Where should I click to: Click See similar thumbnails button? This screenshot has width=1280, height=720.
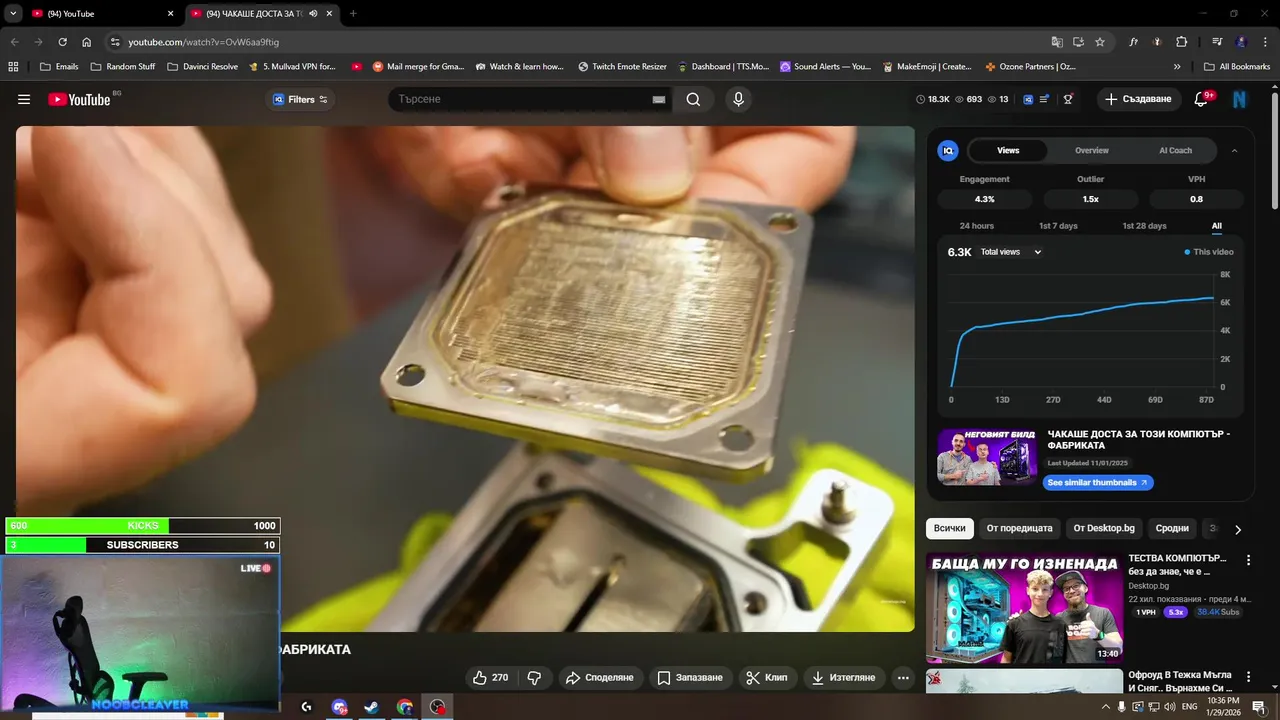1098,482
